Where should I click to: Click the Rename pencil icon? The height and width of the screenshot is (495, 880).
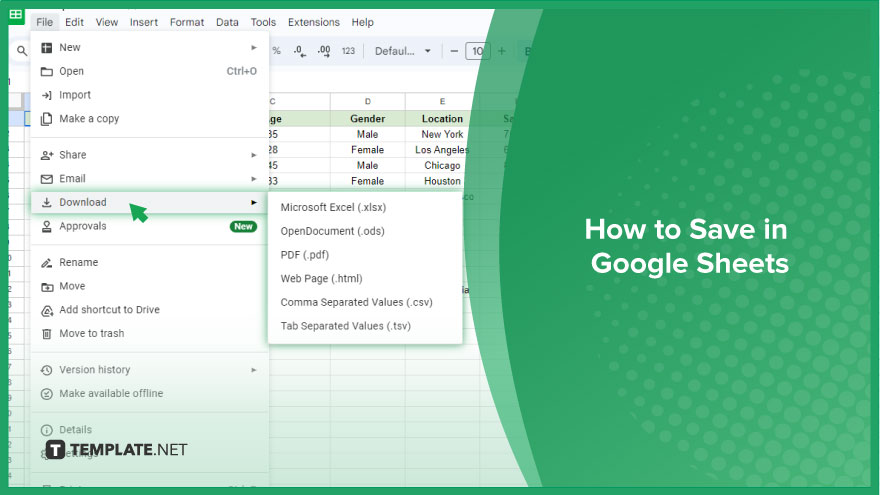(x=47, y=262)
